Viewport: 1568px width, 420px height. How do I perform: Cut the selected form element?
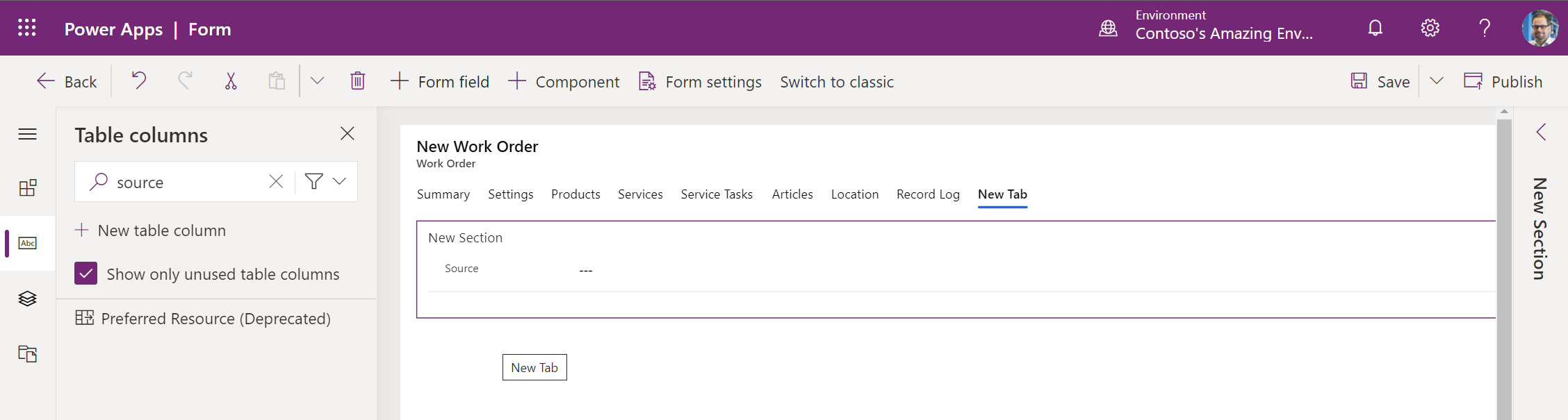pos(231,81)
